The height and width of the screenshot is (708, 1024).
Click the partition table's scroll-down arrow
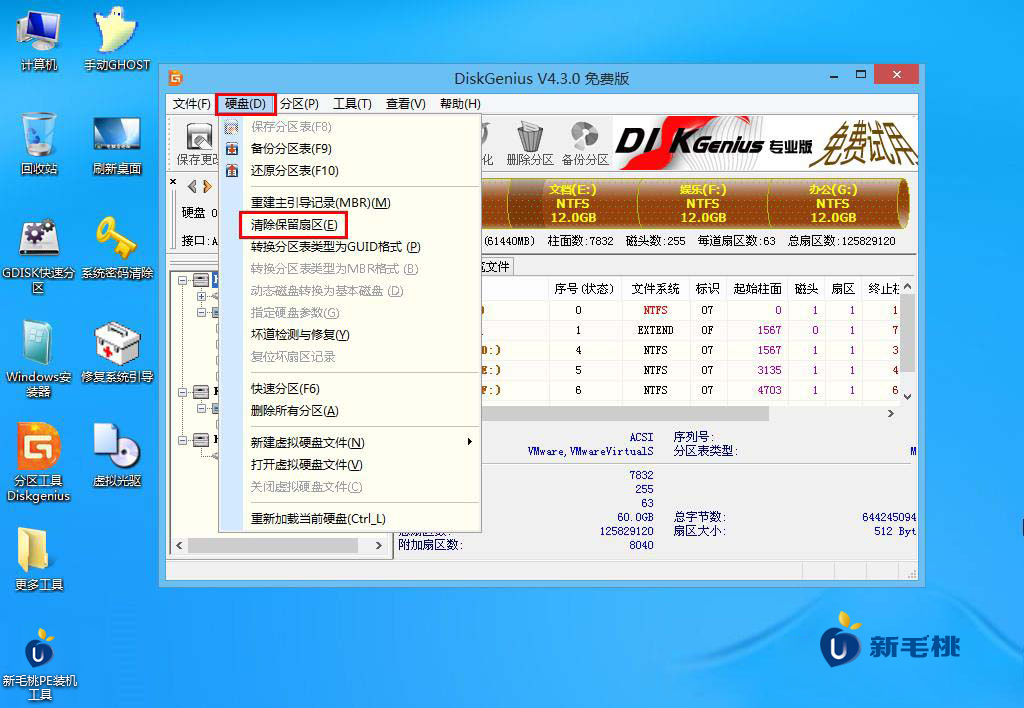(908, 396)
